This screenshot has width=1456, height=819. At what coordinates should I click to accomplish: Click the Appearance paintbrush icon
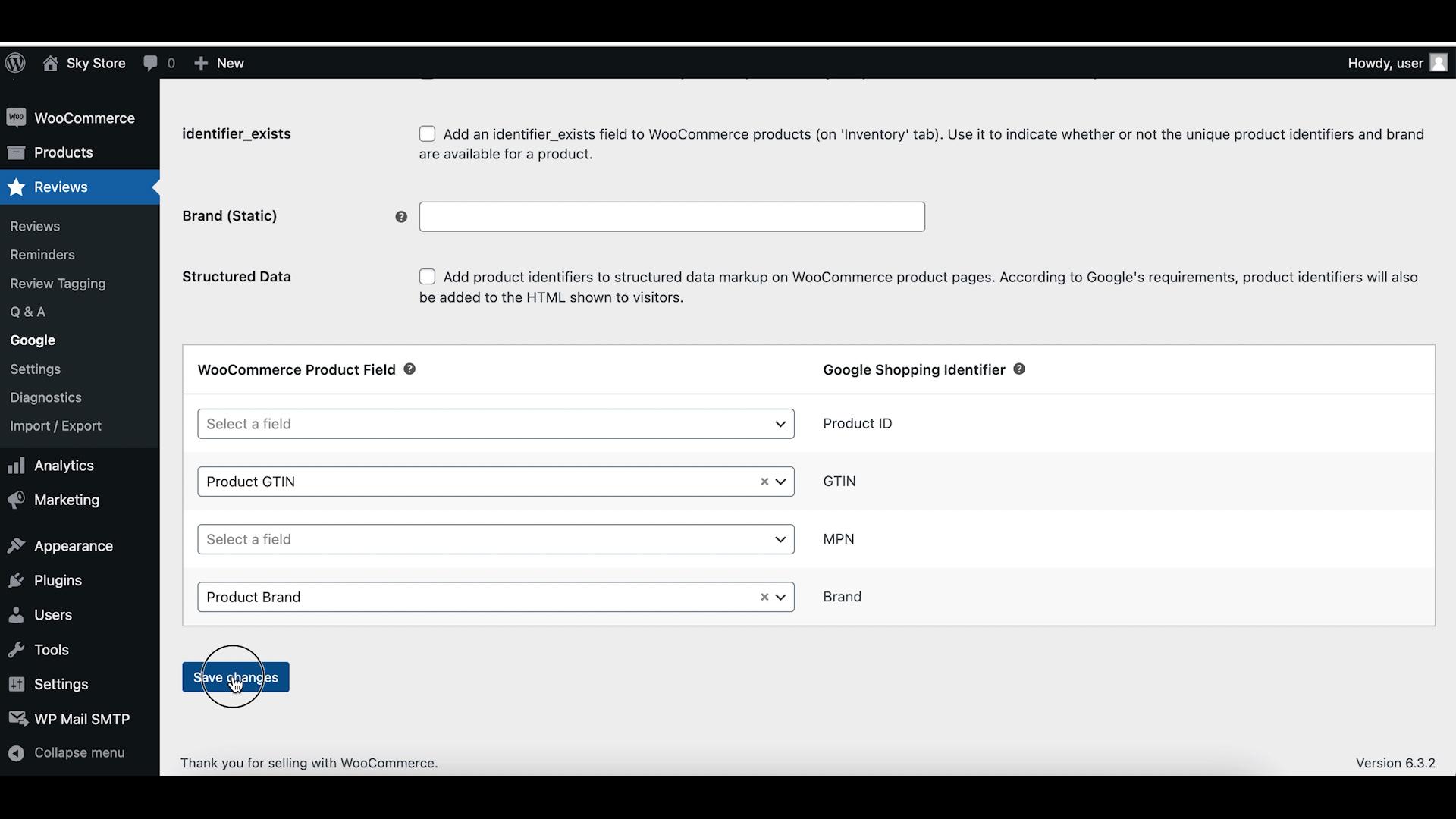pyautogui.click(x=16, y=546)
